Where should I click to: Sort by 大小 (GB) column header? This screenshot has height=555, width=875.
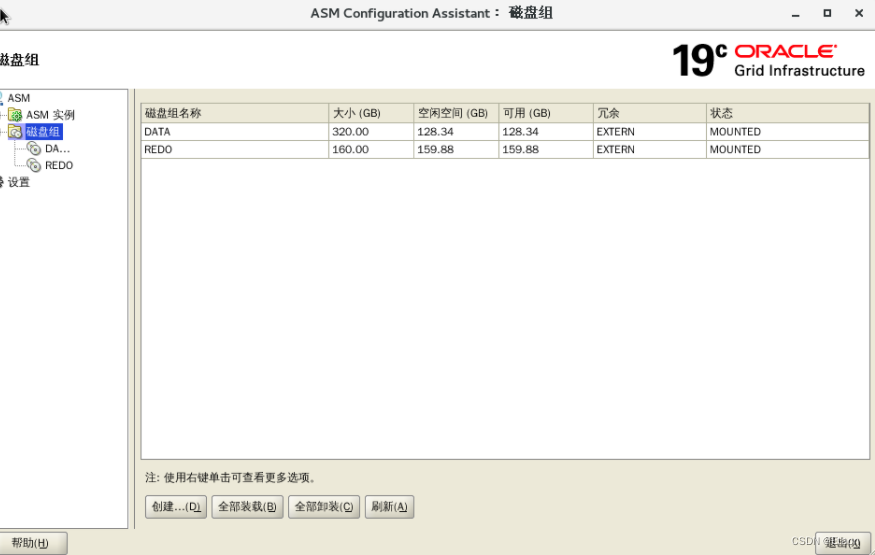point(371,113)
